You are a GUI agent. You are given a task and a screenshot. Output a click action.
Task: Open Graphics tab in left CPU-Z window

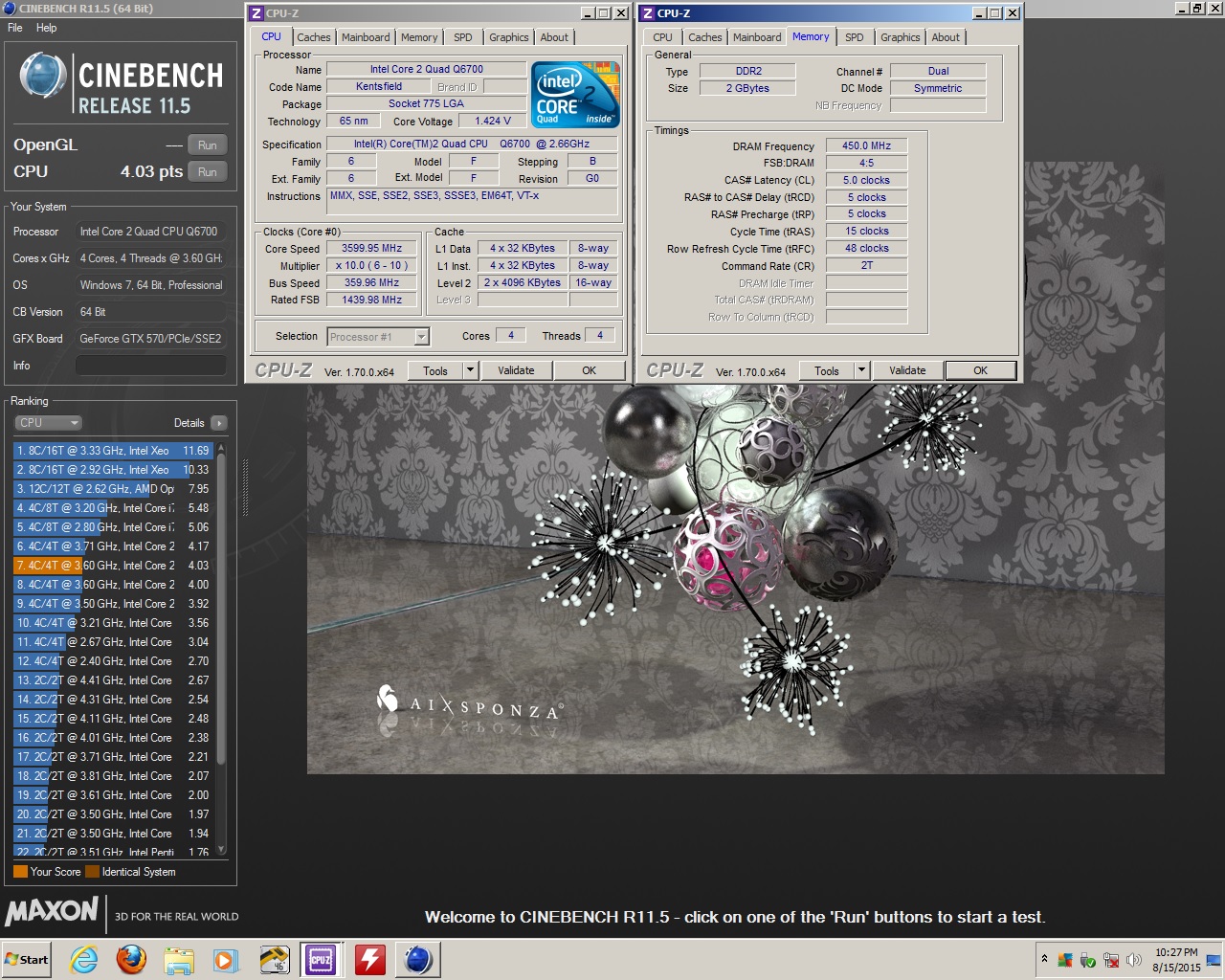[509, 37]
